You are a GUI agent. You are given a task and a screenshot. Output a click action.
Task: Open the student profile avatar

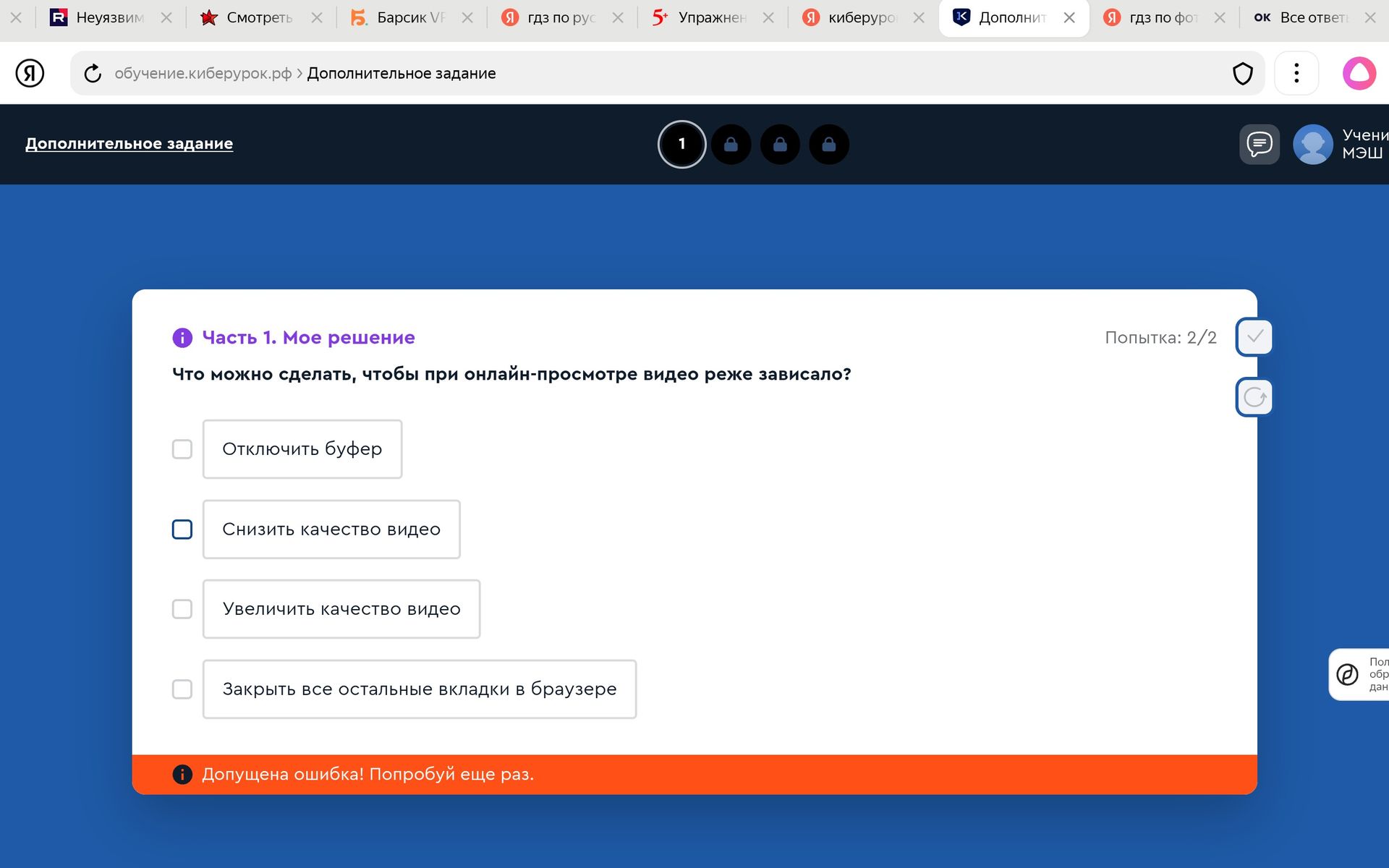pyautogui.click(x=1312, y=144)
